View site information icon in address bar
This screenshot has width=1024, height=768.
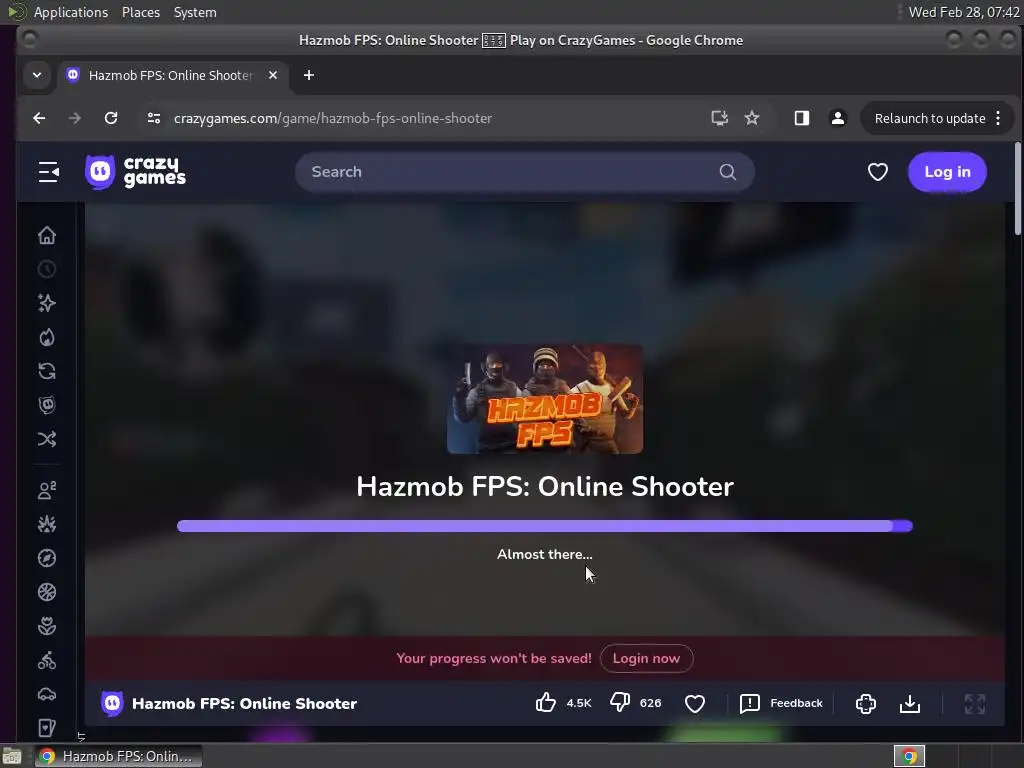pyautogui.click(x=154, y=118)
